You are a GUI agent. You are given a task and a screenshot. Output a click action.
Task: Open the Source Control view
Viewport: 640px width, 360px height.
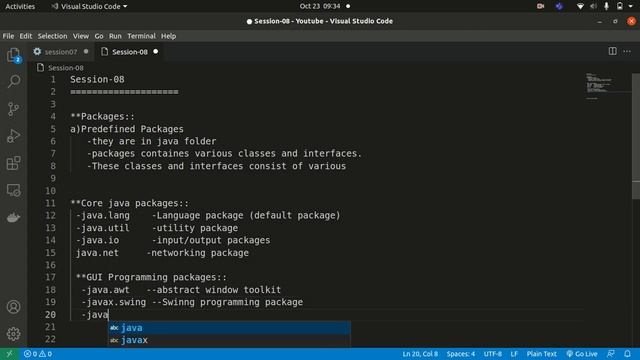13,109
